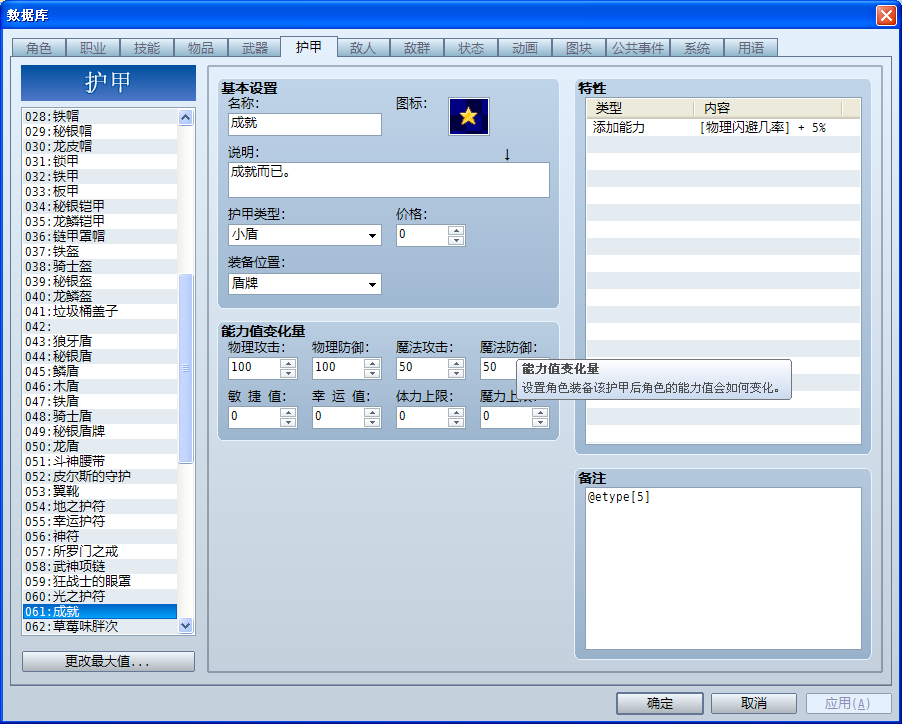Go to the 敌人 tab
This screenshot has height=724, width=902.
pyautogui.click(x=363, y=48)
